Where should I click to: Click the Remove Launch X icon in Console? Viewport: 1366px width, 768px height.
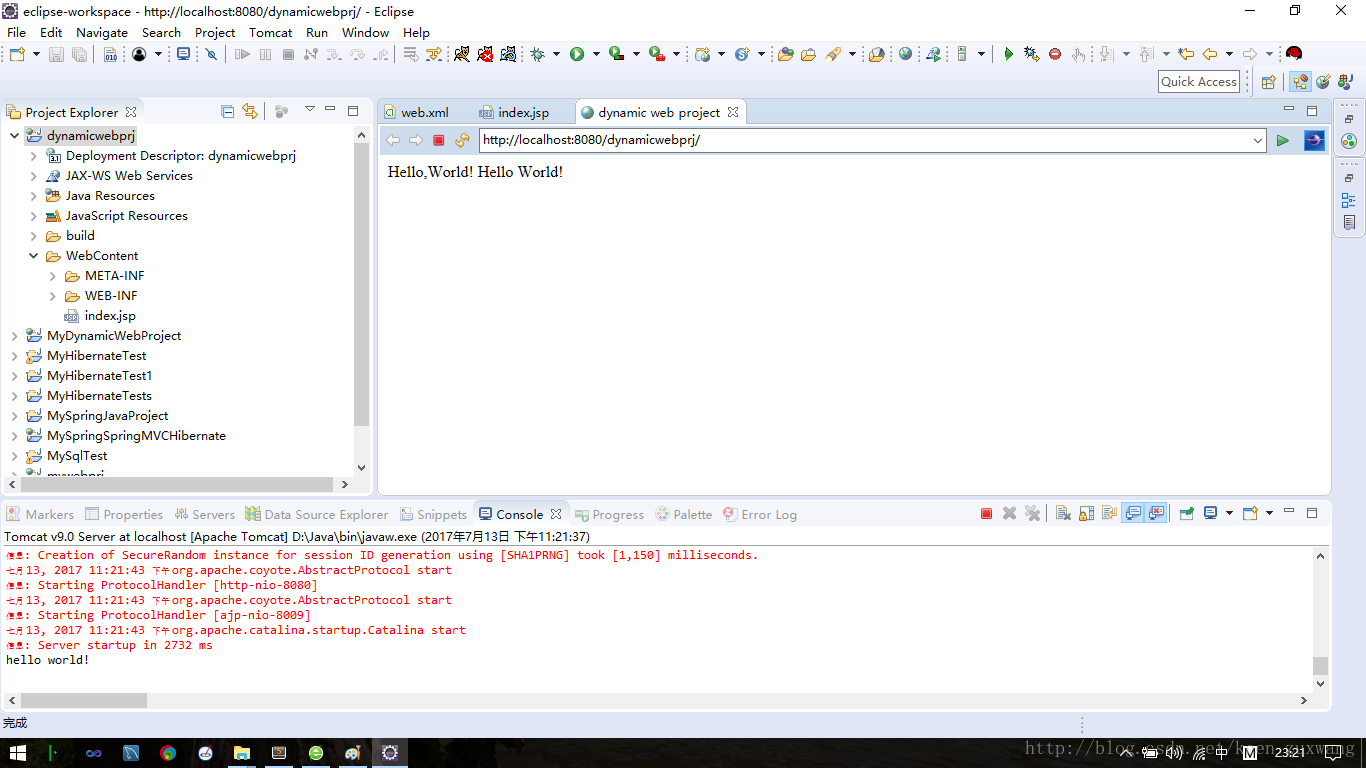tap(1009, 513)
